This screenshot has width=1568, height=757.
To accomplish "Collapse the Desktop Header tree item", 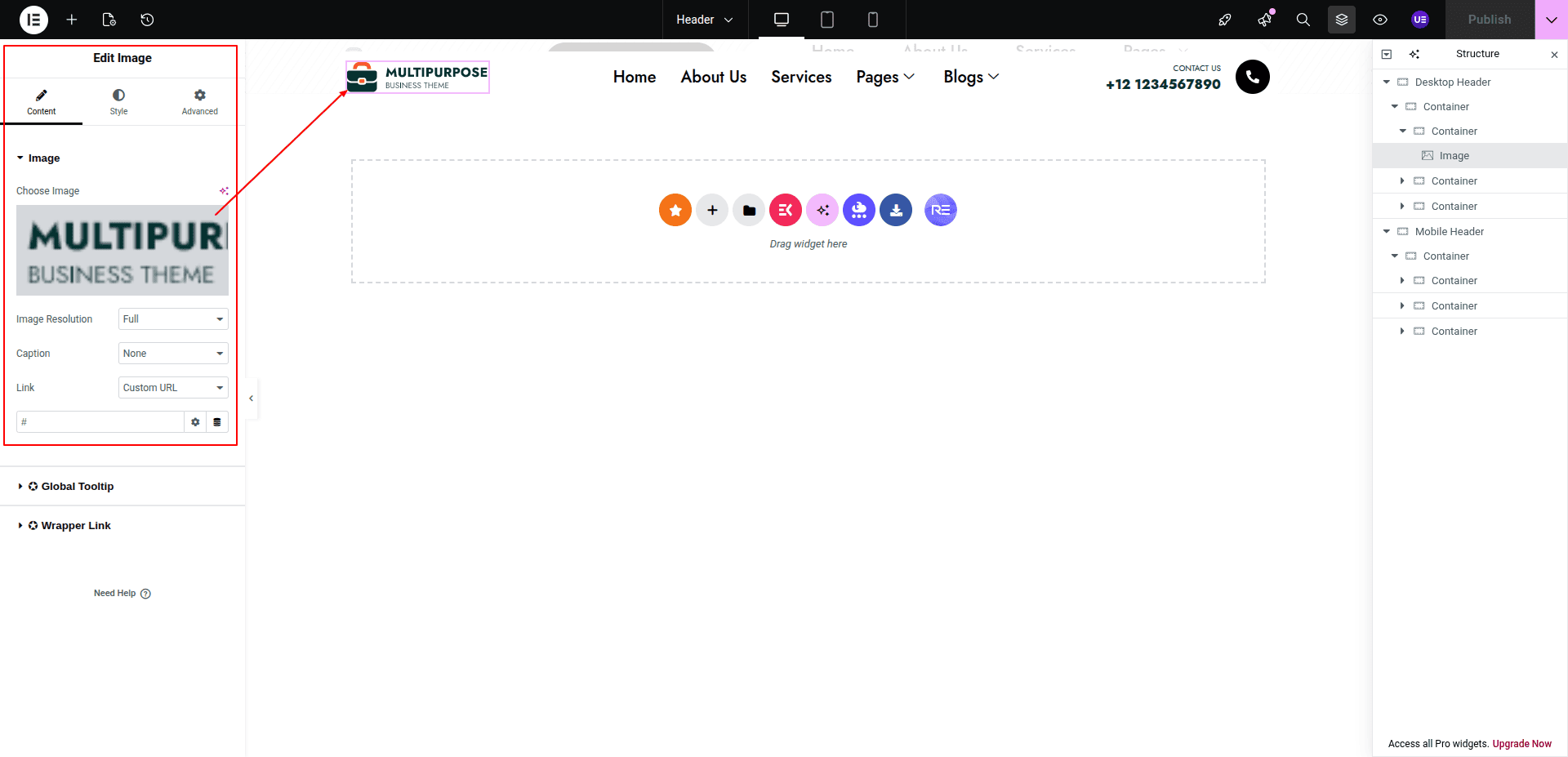I will (x=1387, y=82).
